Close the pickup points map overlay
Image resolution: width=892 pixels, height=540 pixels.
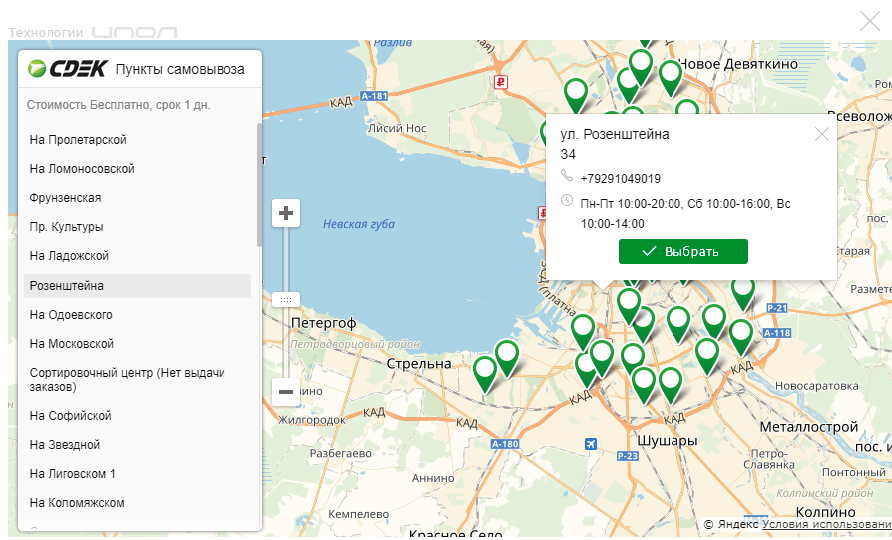coord(869,21)
